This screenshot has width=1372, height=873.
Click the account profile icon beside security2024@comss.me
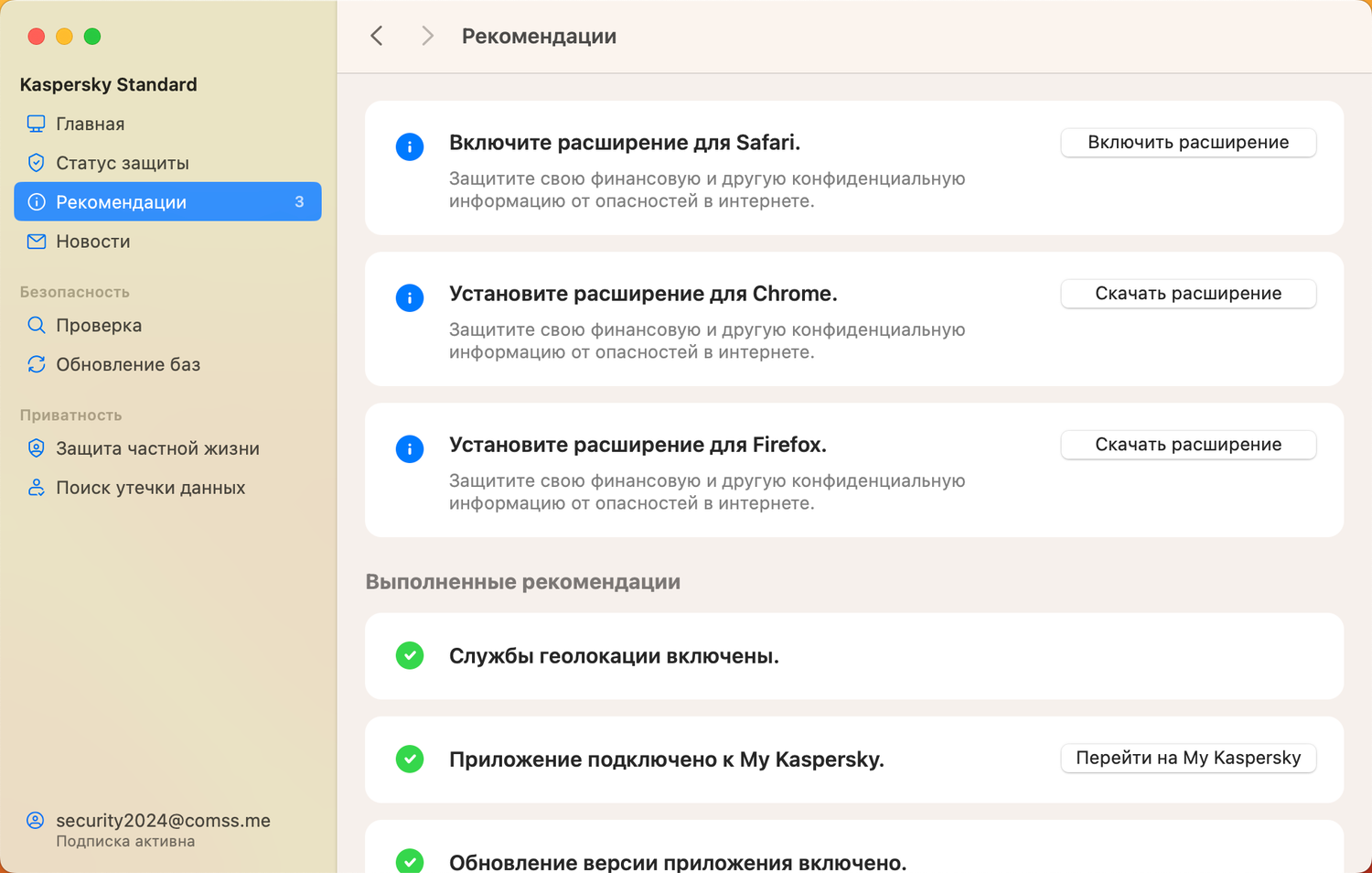[x=36, y=820]
